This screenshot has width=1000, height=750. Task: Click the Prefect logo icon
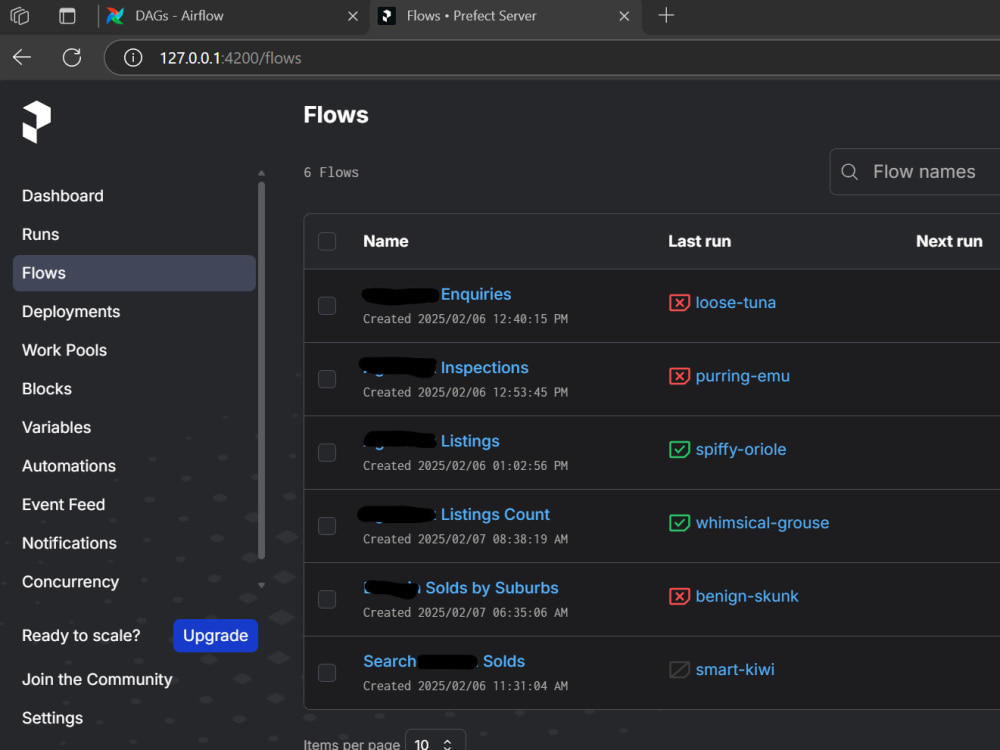click(x=36, y=122)
